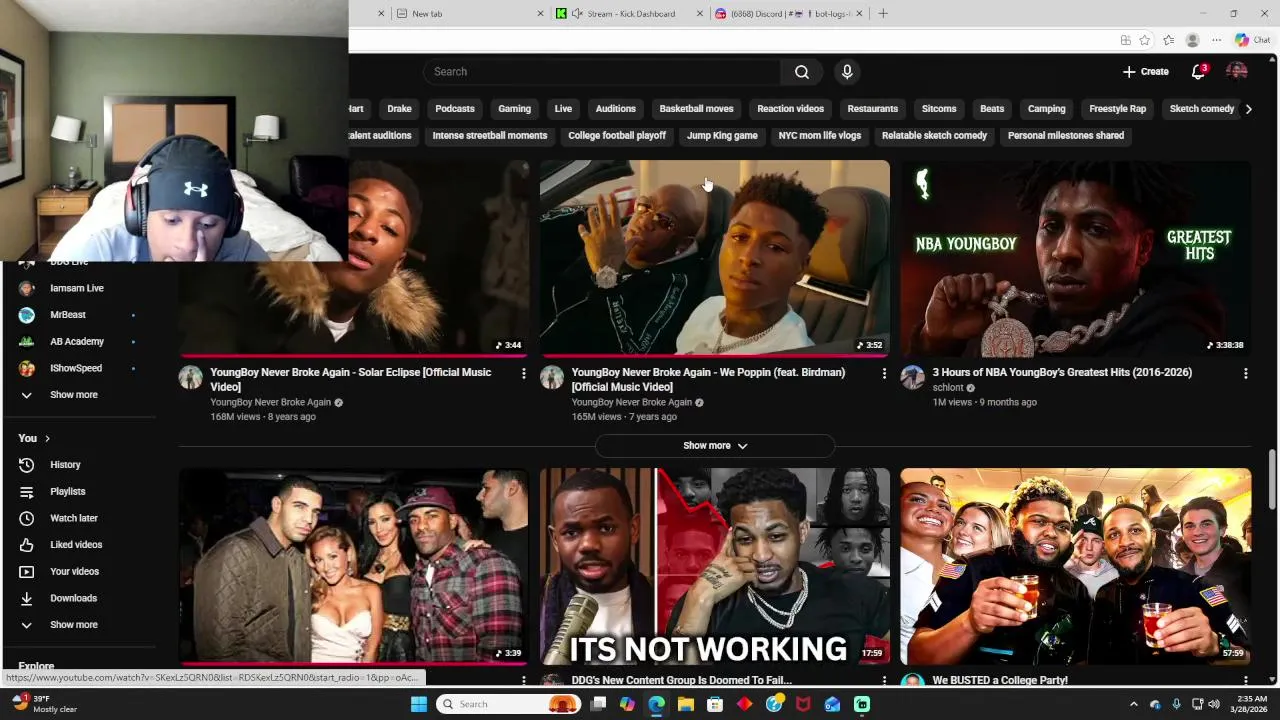Select the College football playoff chip
Viewport: 1280px width, 720px height.
(x=617, y=136)
